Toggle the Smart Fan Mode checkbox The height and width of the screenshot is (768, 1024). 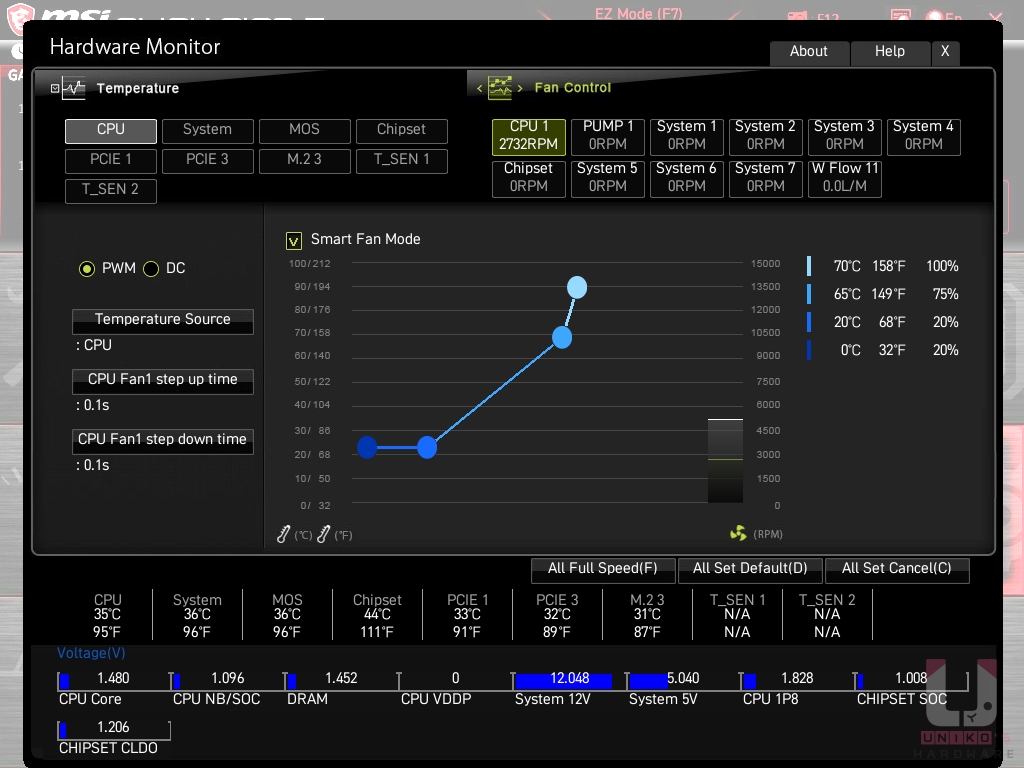294,241
